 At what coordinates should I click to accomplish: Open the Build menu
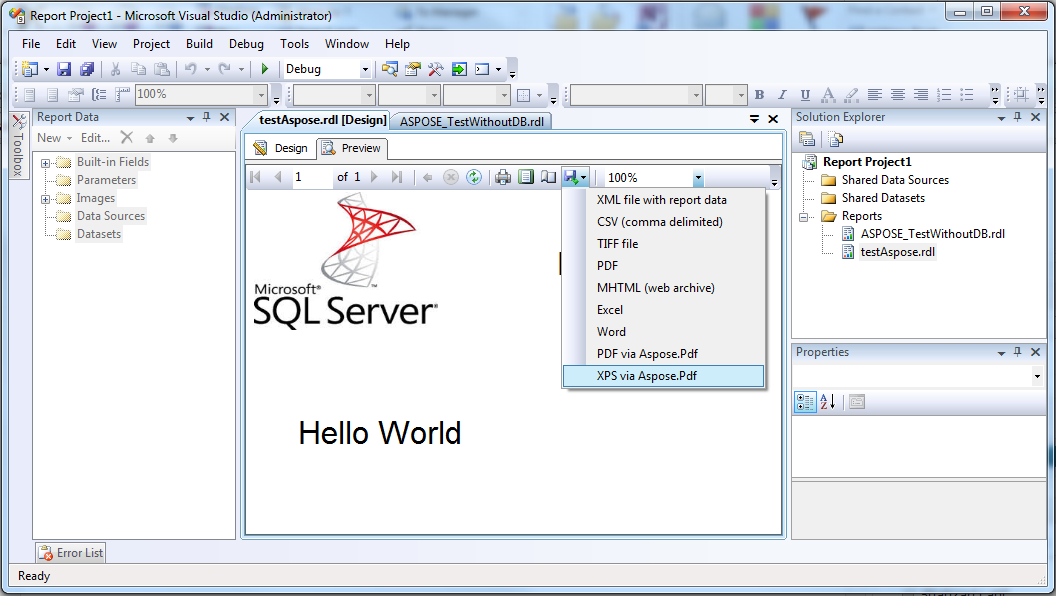click(199, 44)
